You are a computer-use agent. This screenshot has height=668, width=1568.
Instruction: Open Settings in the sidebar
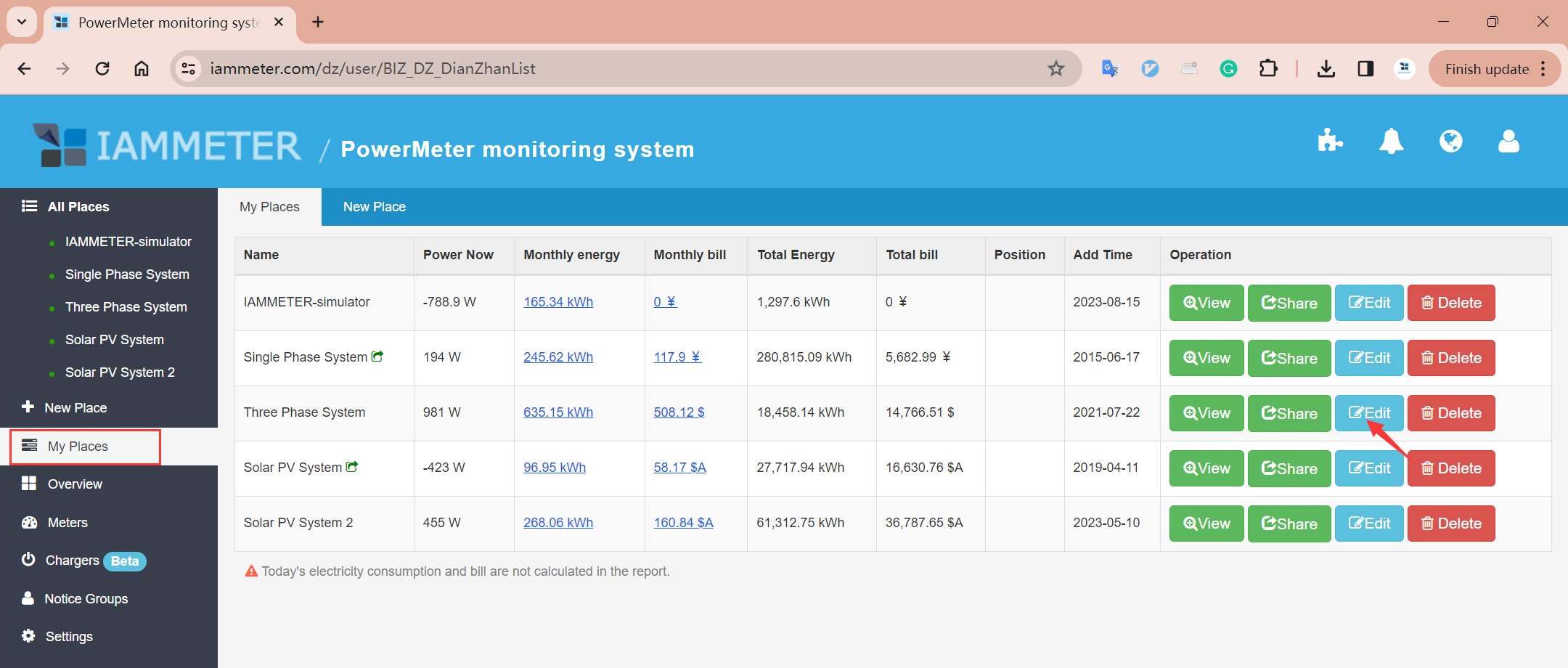click(69, 637)
